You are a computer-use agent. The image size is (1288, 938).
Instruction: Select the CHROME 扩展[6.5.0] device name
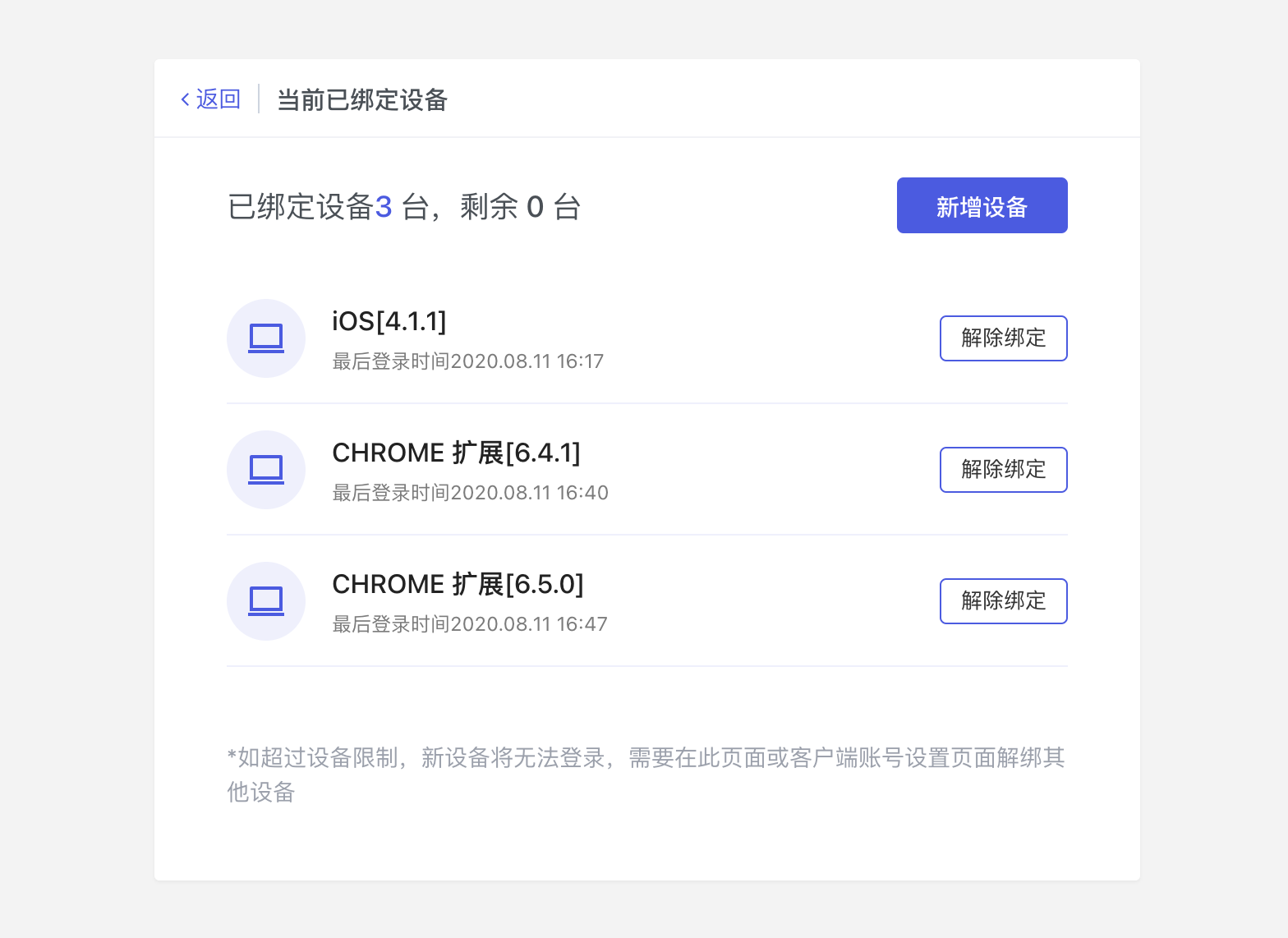pyautogui.click(x=458, y=584)
